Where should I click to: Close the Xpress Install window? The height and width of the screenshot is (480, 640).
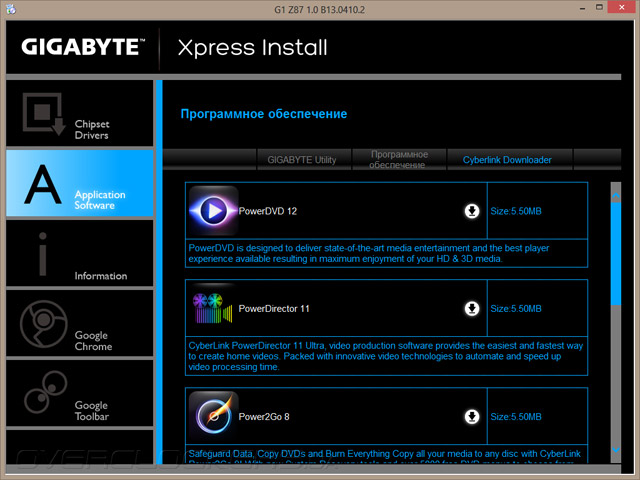[622, 7]
